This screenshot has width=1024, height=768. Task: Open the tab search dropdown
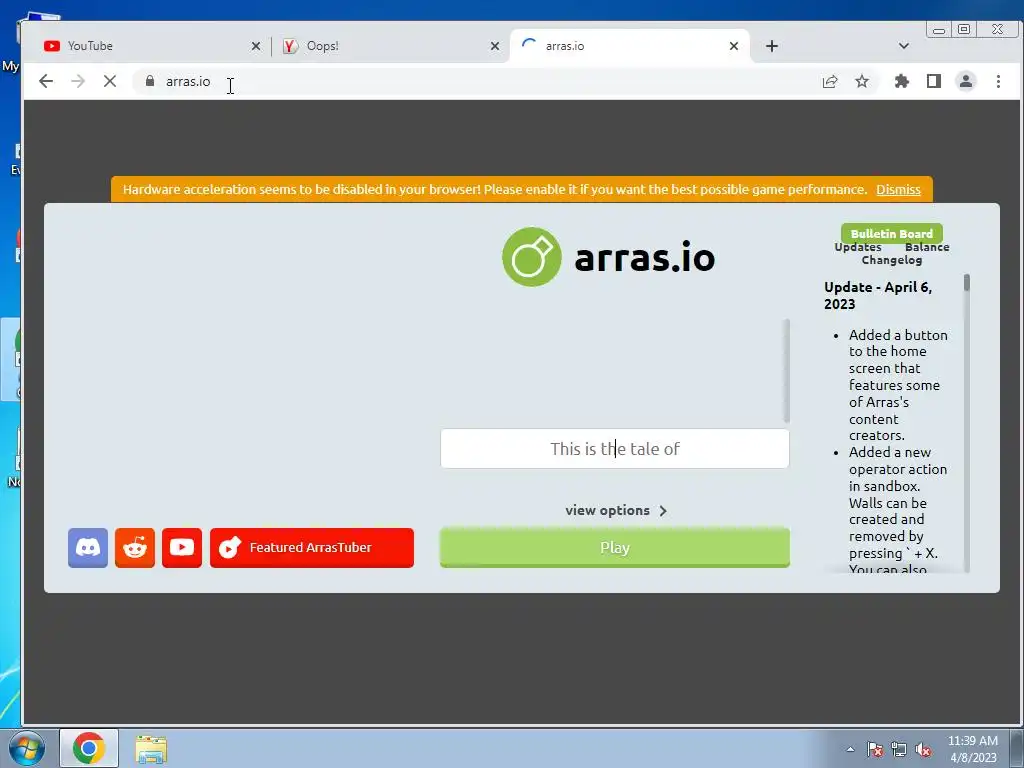904,46
